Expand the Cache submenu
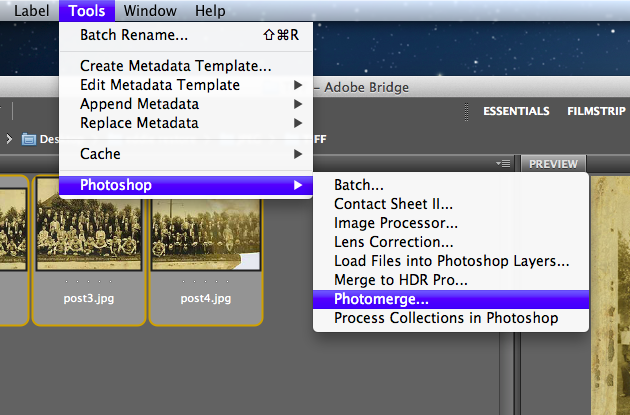The image size is (630, 415). point(186,154)
